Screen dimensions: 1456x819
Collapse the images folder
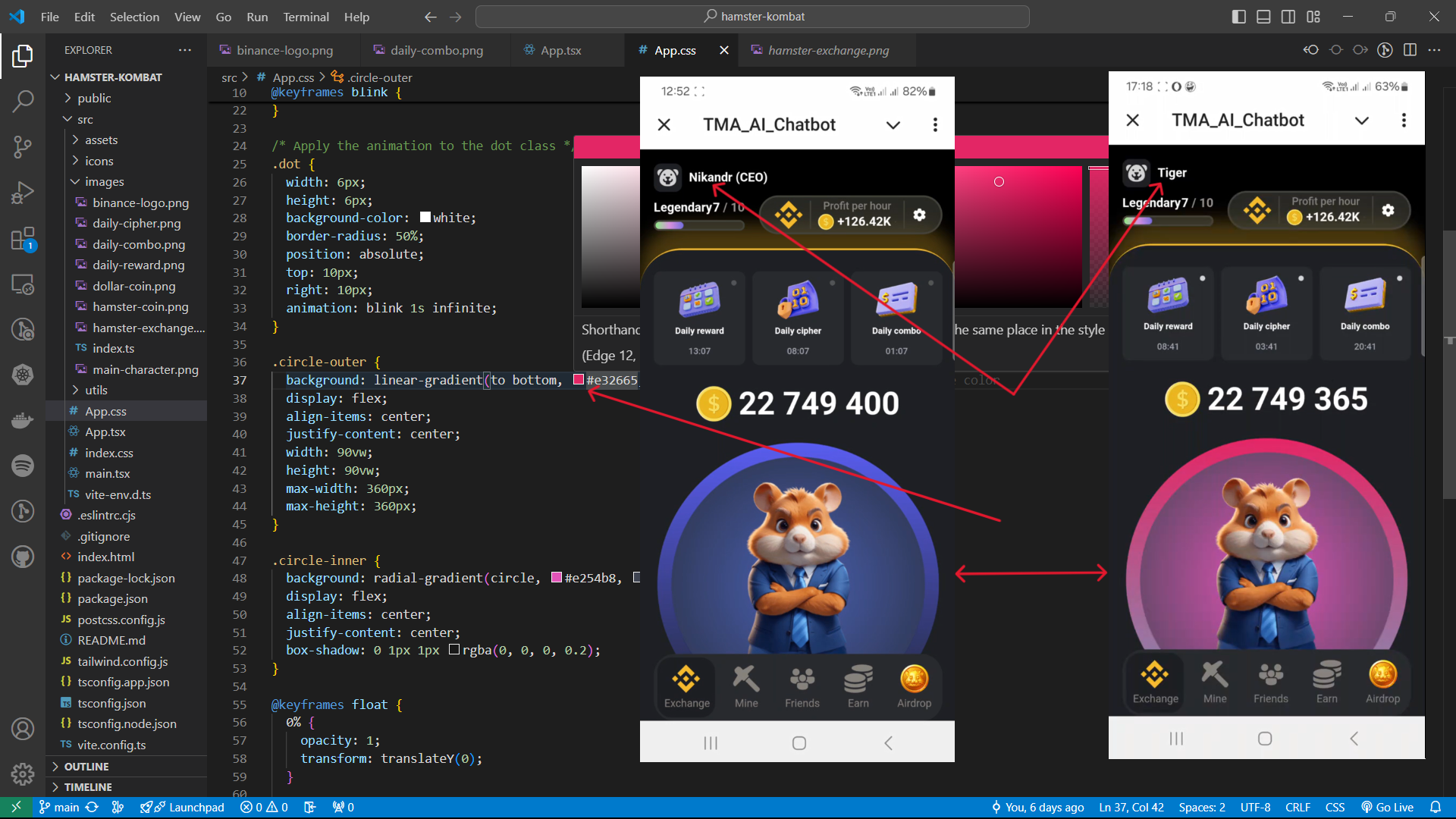tap(104, 181)
